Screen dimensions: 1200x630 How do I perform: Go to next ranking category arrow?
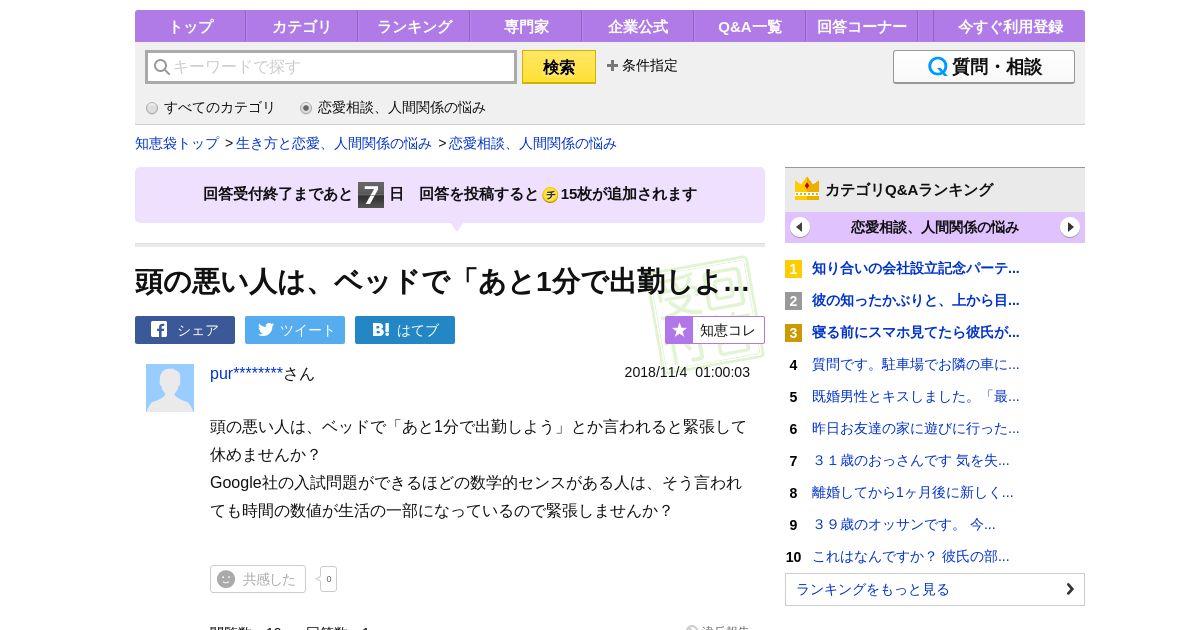click(1070, 227)
